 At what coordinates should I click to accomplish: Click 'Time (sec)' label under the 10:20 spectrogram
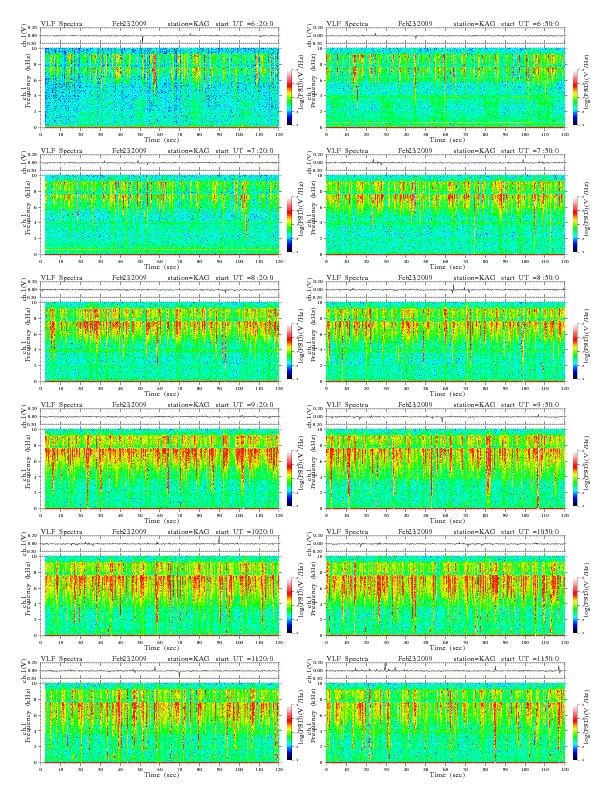[161, 648]
